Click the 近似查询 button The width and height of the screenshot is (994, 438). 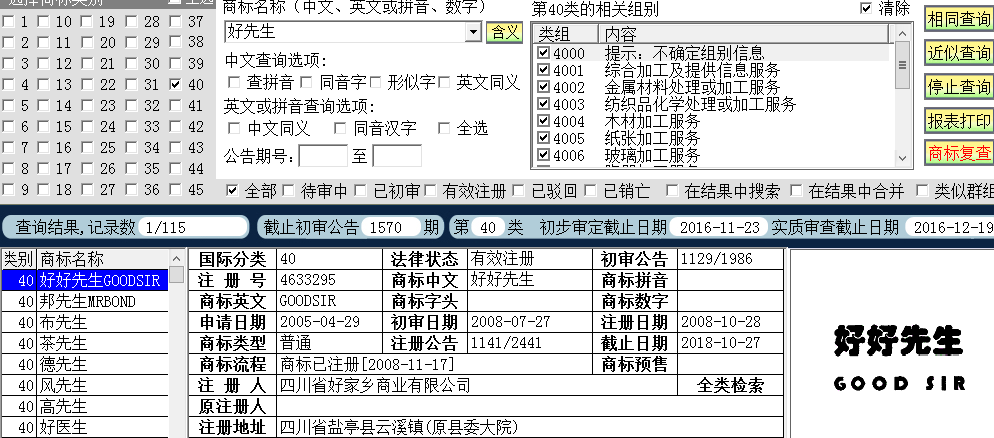click(958, 53)
